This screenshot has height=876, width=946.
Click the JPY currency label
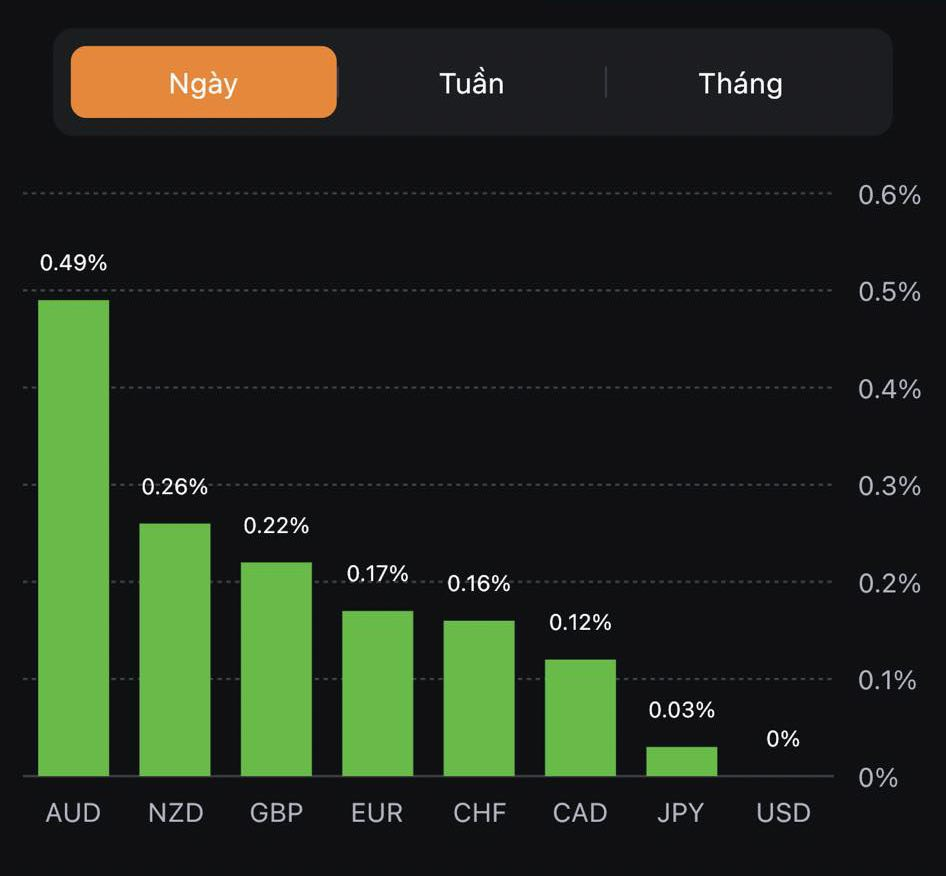tap(682, 813)
